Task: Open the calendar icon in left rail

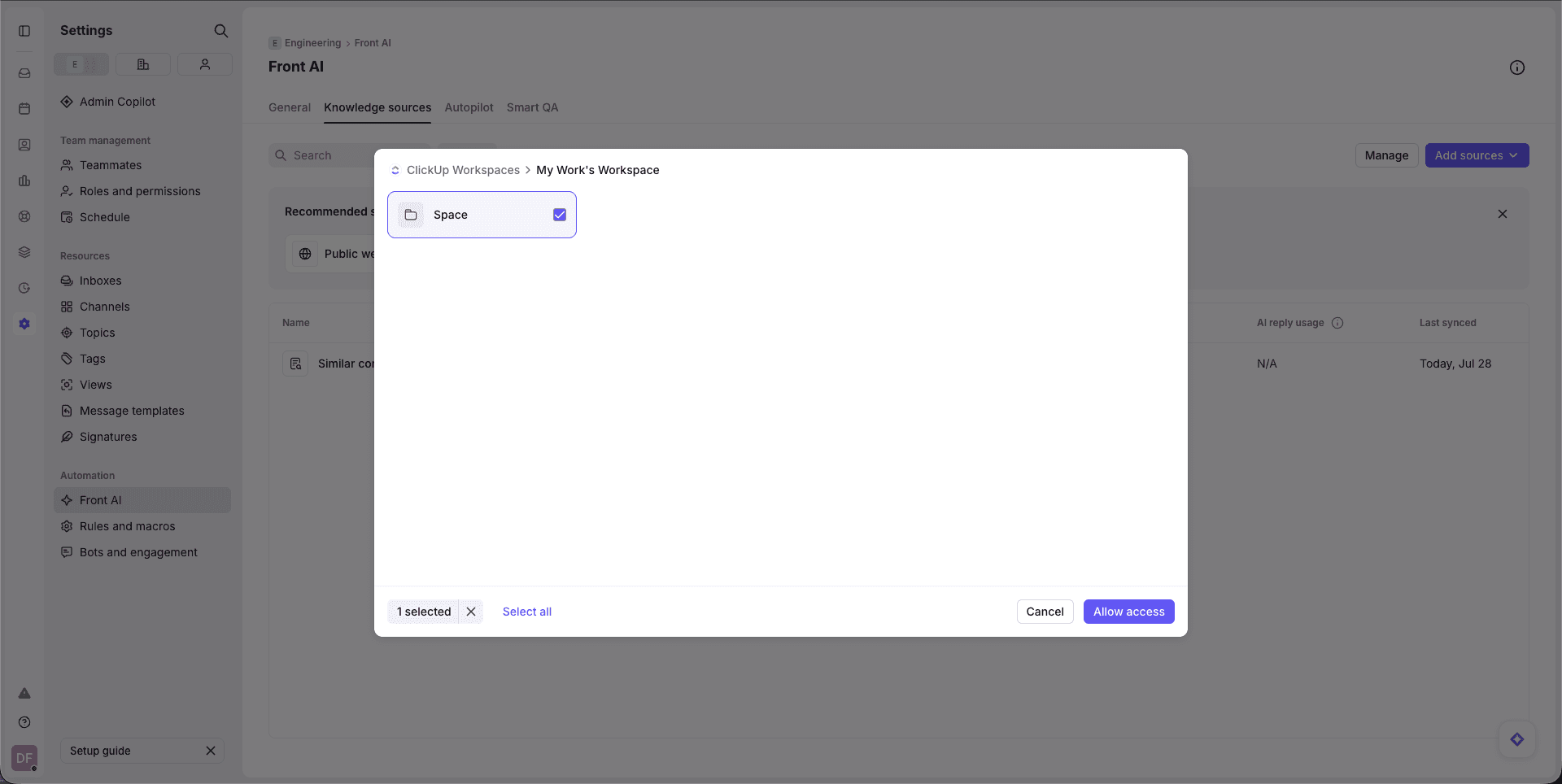Action: click(24, 109)
